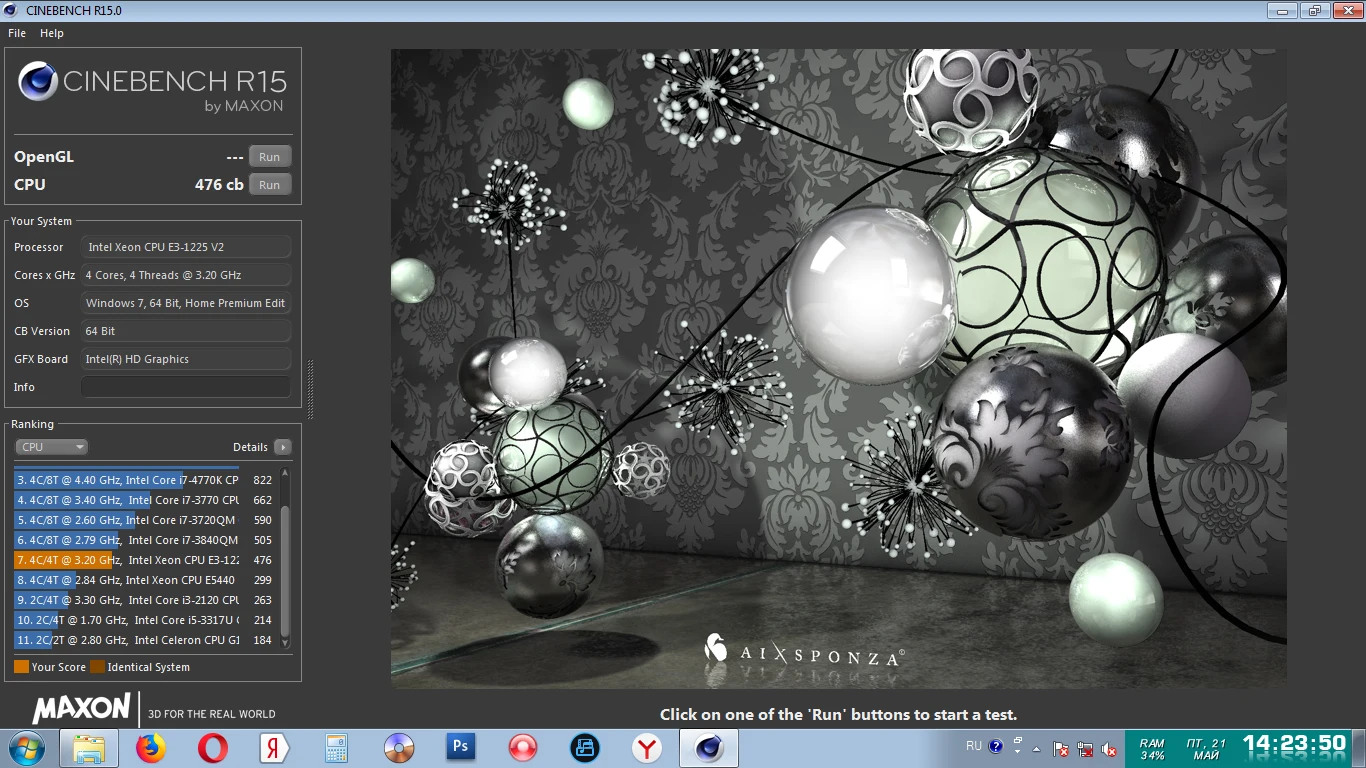Select the '4 Cores, 4 Threads @ 3.20 GHz' value
1366x768 pixels.
coord(186,275)
